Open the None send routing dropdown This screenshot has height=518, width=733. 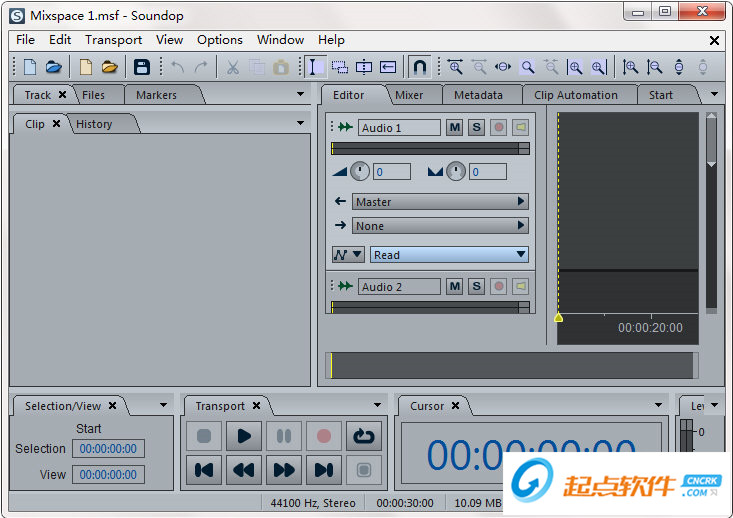tap(440, 226)
